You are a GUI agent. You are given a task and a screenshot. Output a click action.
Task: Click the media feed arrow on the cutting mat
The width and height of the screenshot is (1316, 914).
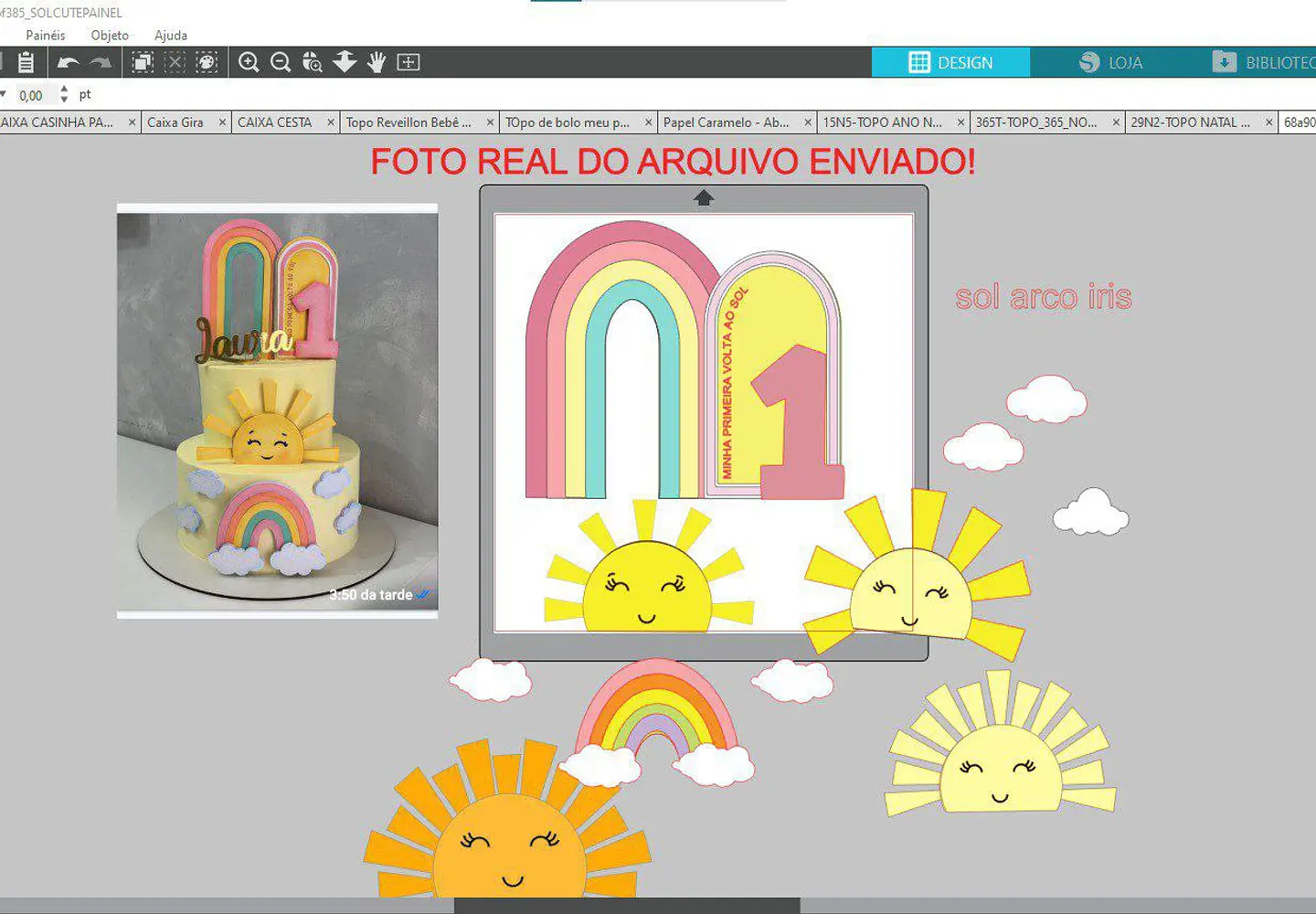[x=704, y=197]
